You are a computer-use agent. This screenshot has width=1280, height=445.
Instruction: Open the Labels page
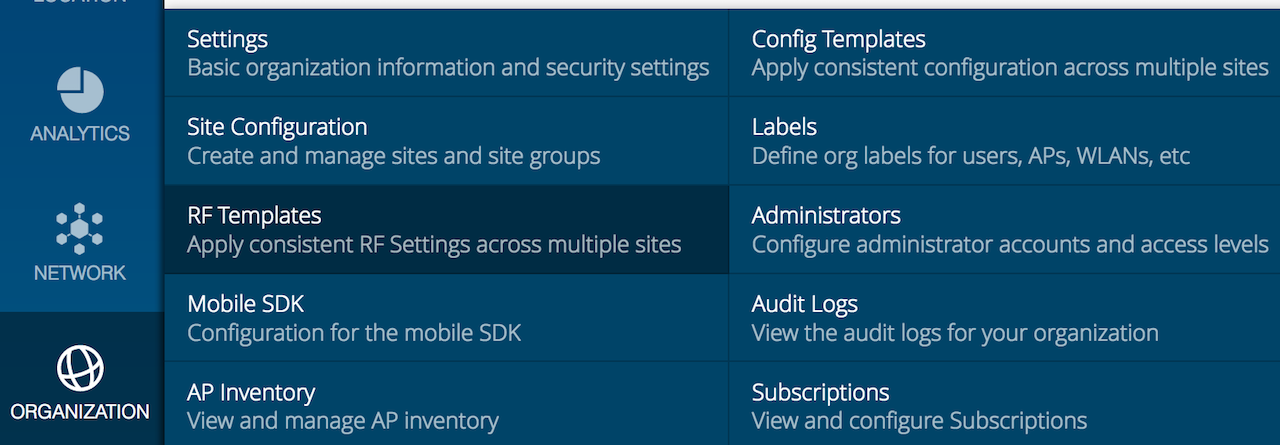click(784, 127)
